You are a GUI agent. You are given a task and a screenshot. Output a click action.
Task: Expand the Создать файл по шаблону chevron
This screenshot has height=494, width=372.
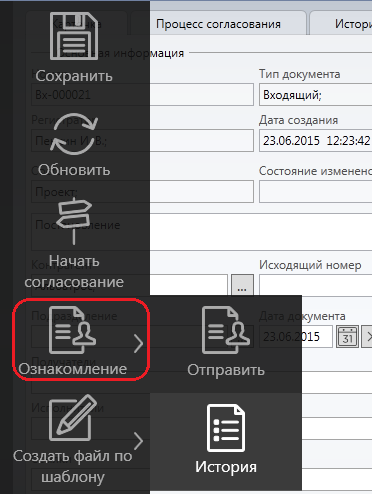138,441
